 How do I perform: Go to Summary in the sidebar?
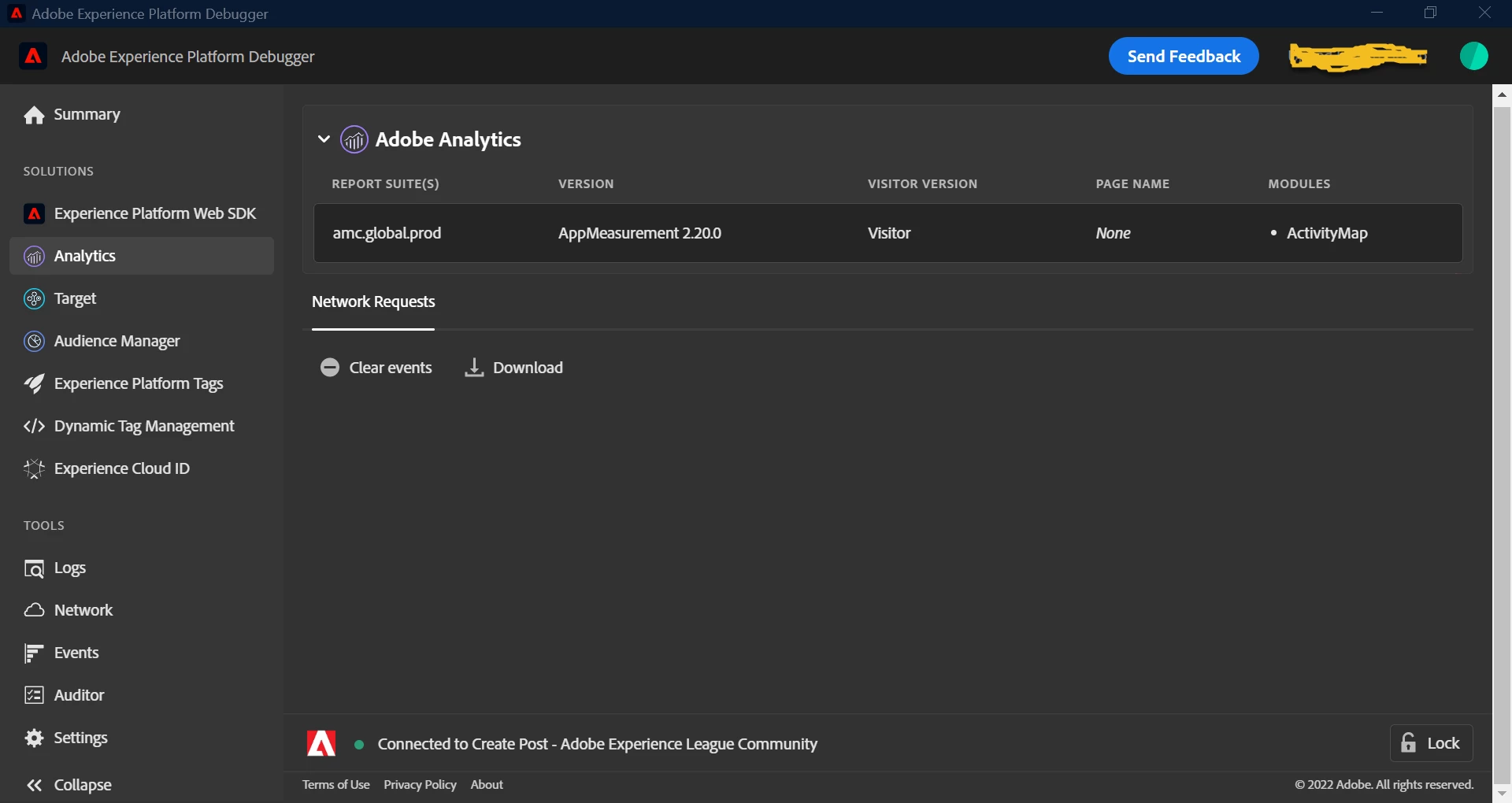coord(87,114)
